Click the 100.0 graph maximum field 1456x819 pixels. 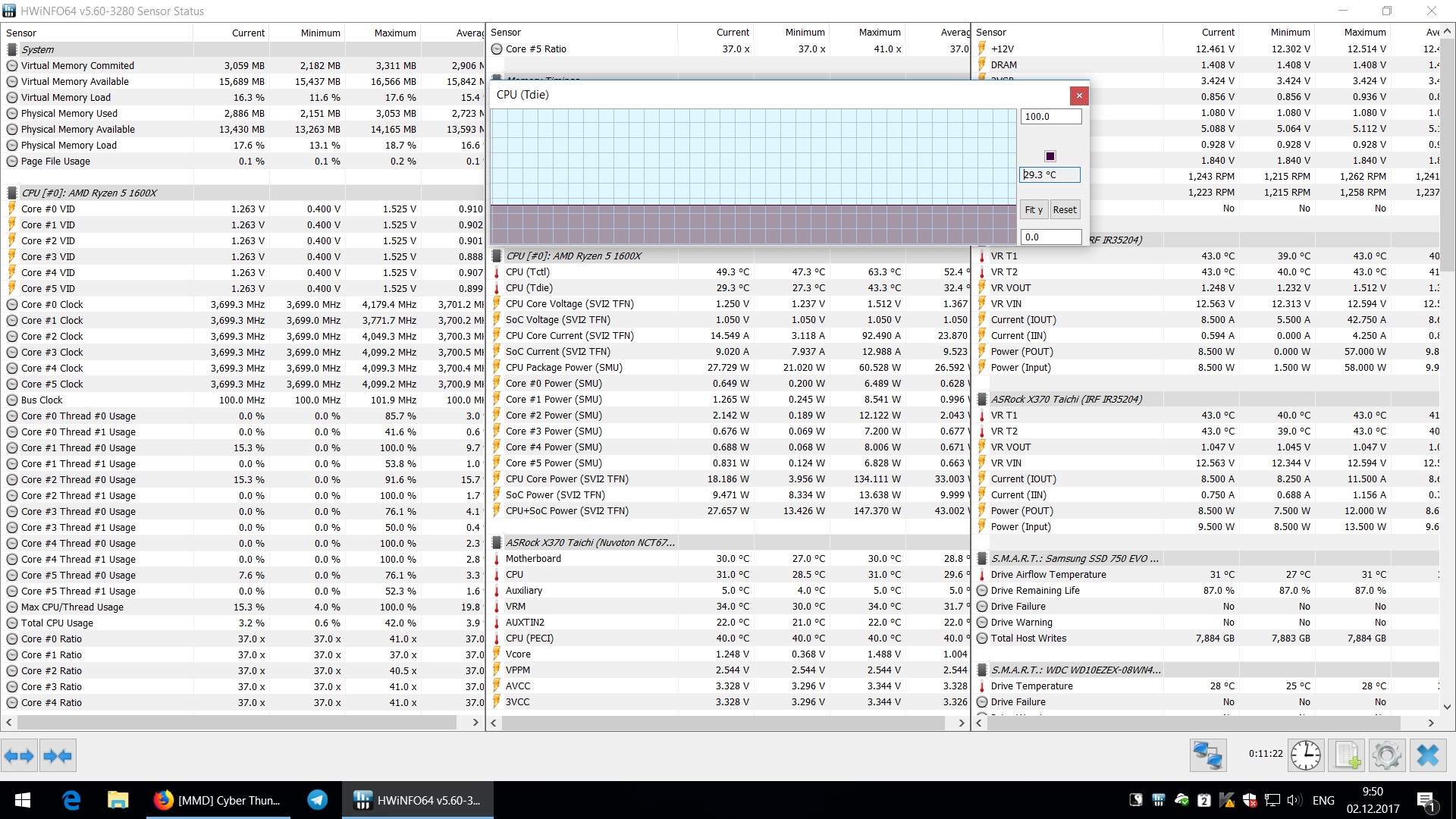click(1050, 117)
